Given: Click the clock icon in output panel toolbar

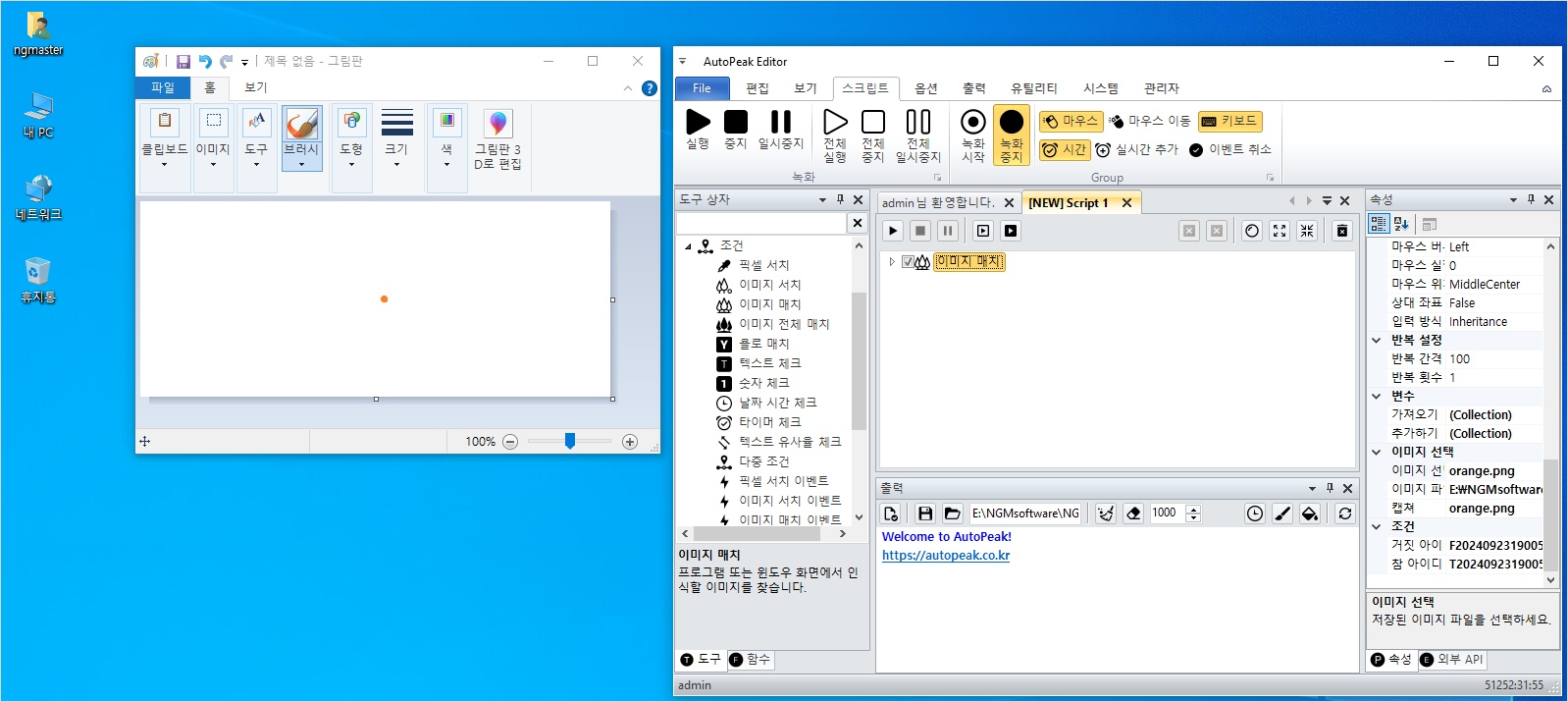Looking at the screenshot, I should 1255,513.
